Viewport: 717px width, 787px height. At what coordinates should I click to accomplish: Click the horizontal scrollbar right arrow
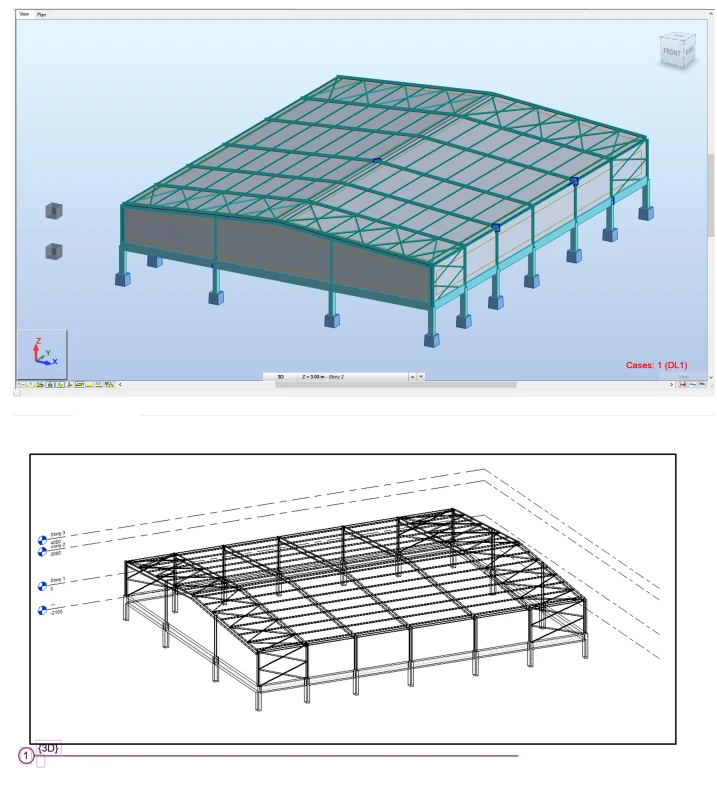point(671,384)
